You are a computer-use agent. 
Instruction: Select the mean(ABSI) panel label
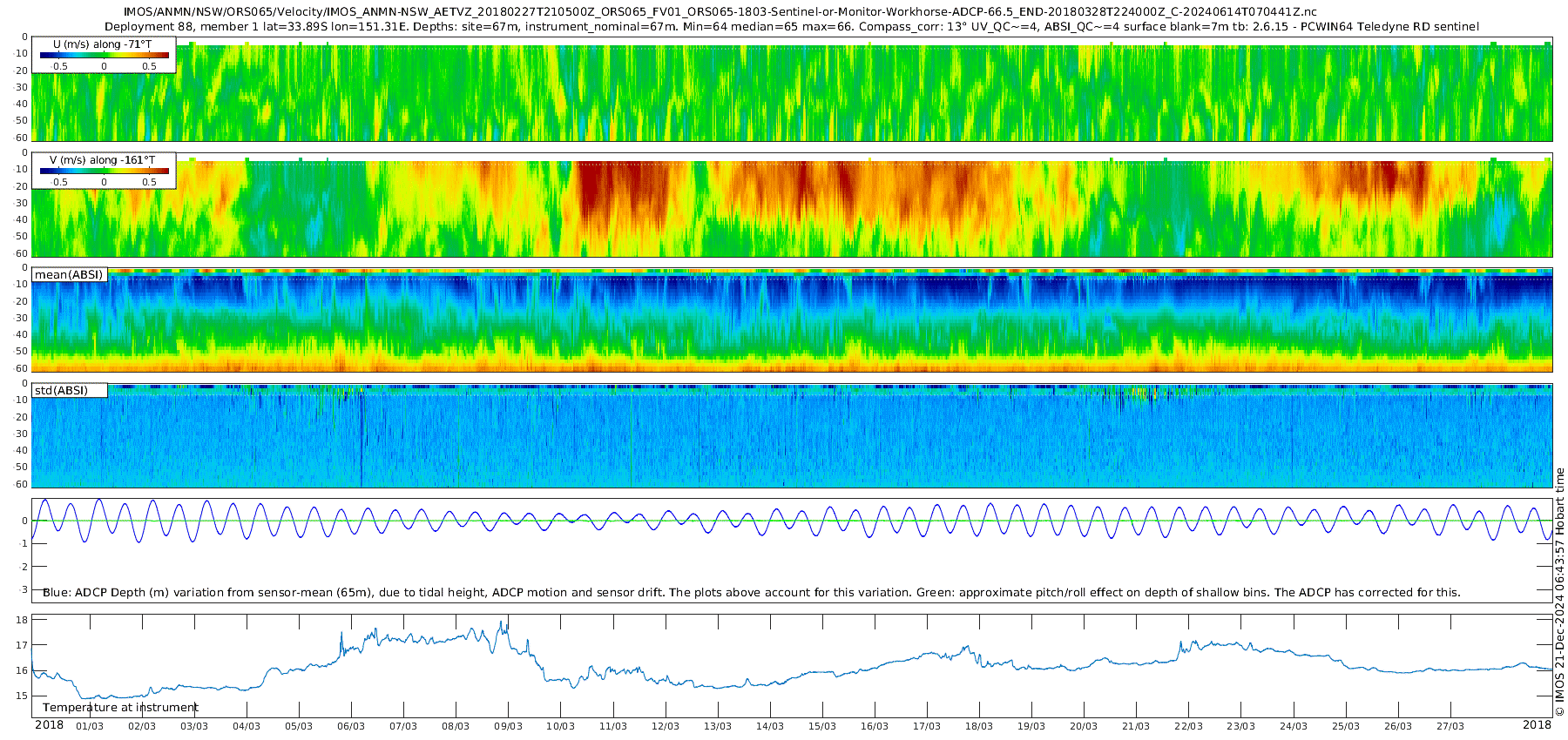tap(69, 275)
